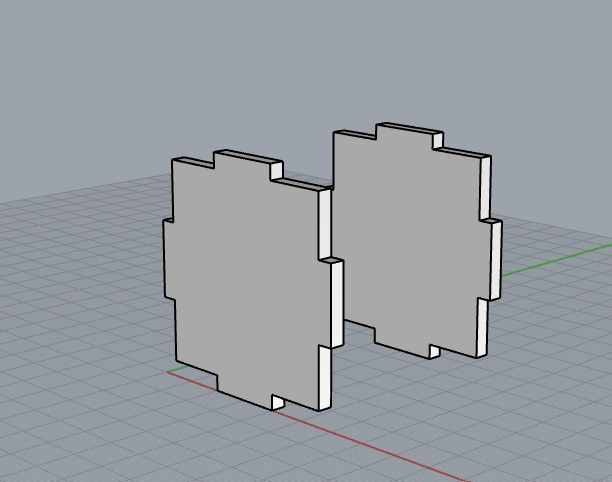Click the red X-axis line
Screen dimensions: 612x482
(x=371, y=445)
